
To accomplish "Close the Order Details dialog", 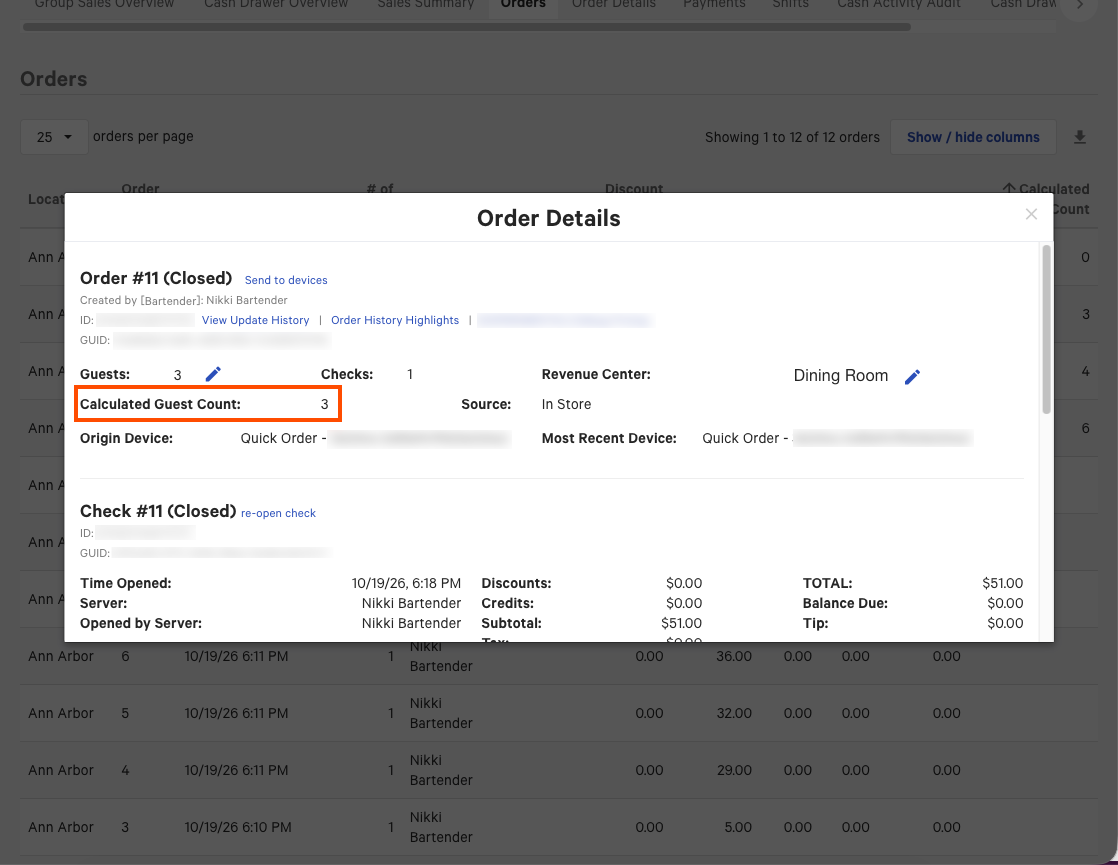I will coord(1031,214).
